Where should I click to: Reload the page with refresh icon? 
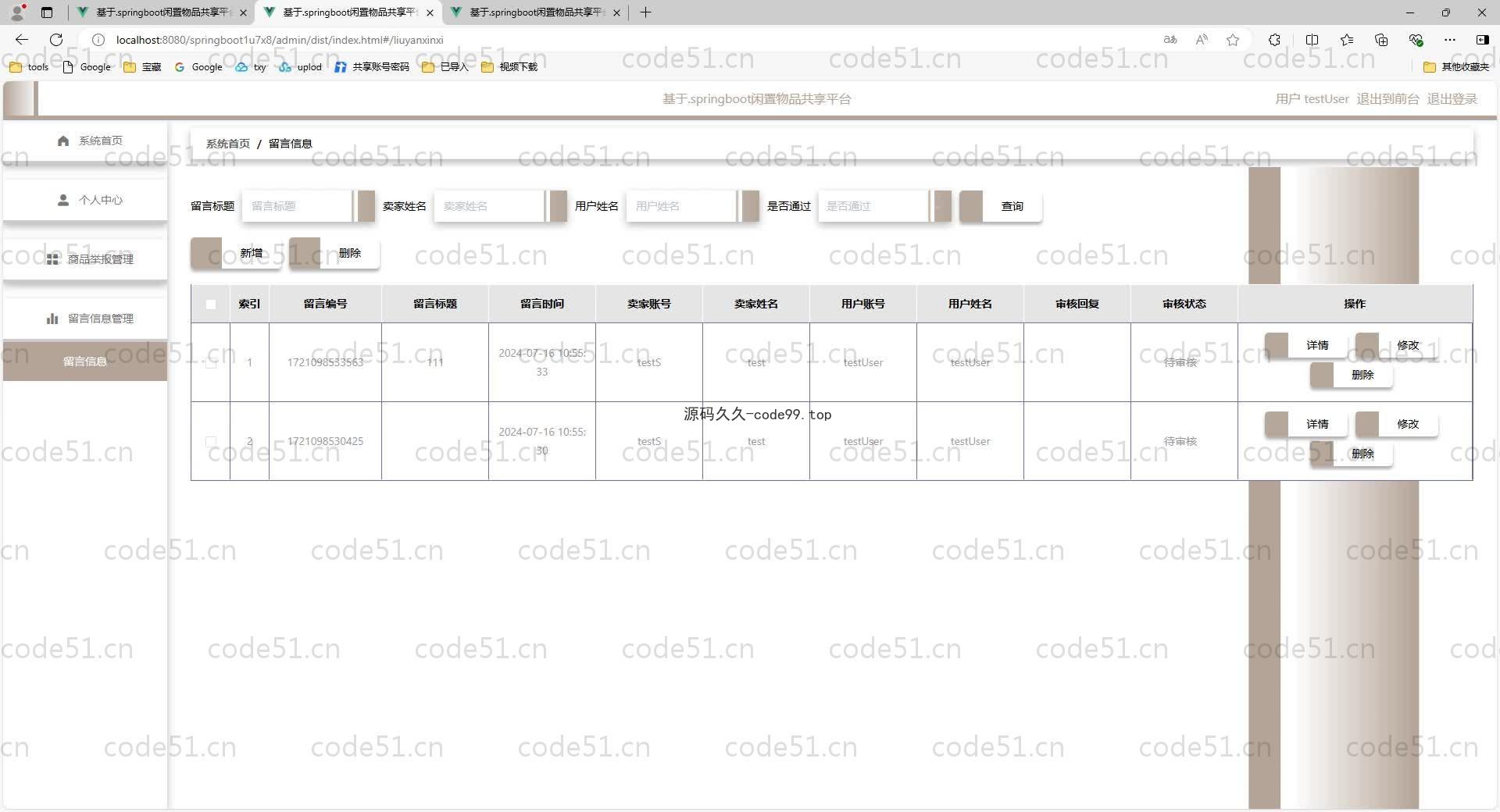[56, 40]
